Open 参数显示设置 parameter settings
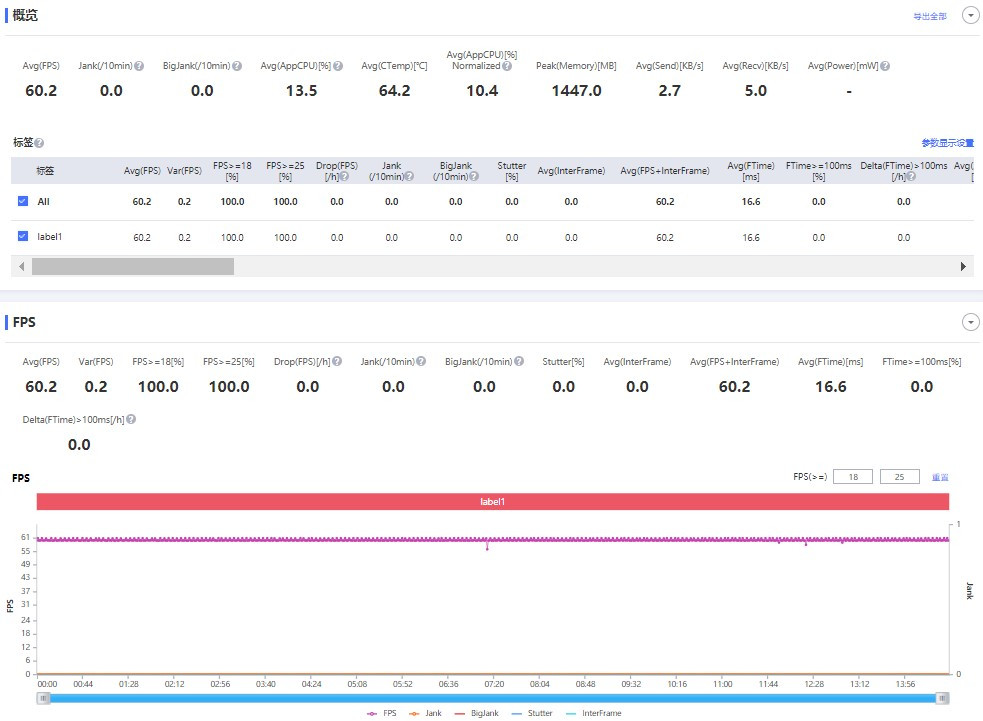 pyautogui.click(x=947, y=143)
